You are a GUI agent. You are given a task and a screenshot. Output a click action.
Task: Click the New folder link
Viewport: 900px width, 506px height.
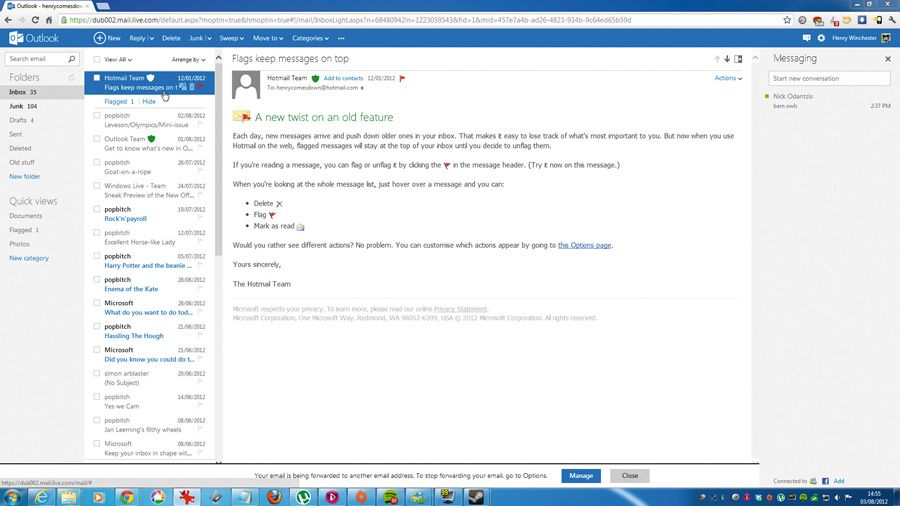(x=25, y=177)
